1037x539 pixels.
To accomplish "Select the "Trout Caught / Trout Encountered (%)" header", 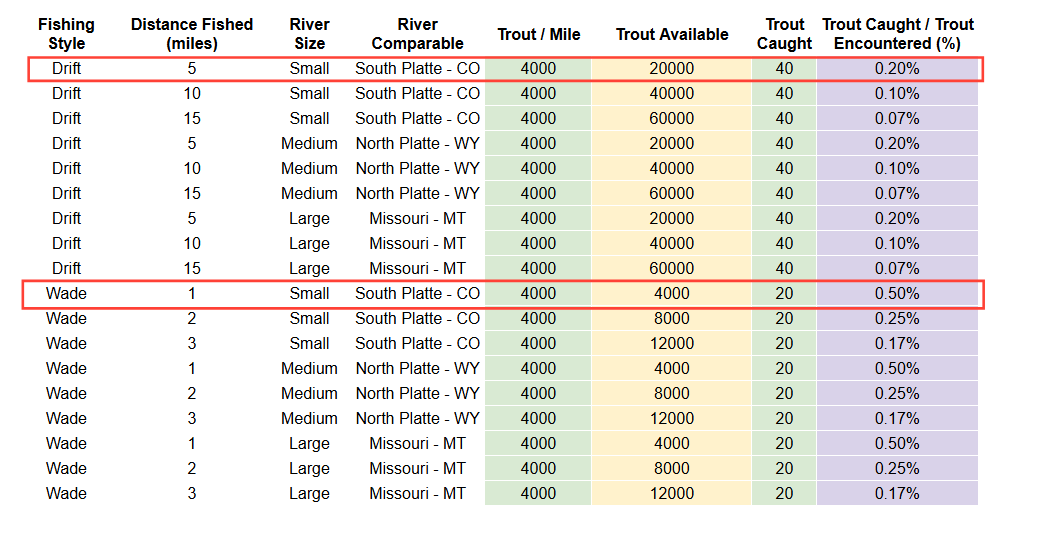I will (x=897, y=34).
